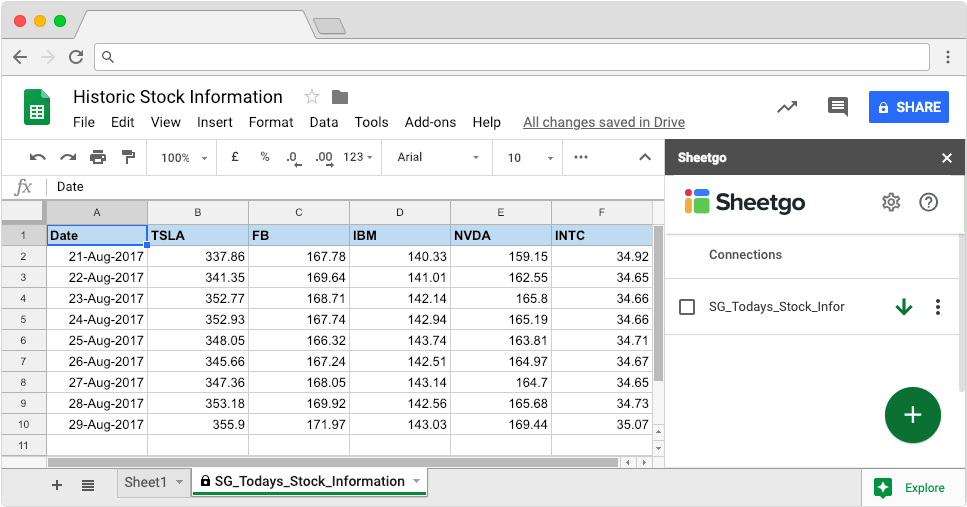Viewport: 967px width, 507px height.
Task: Star the Historic Stock Information document
Action: 312,97
